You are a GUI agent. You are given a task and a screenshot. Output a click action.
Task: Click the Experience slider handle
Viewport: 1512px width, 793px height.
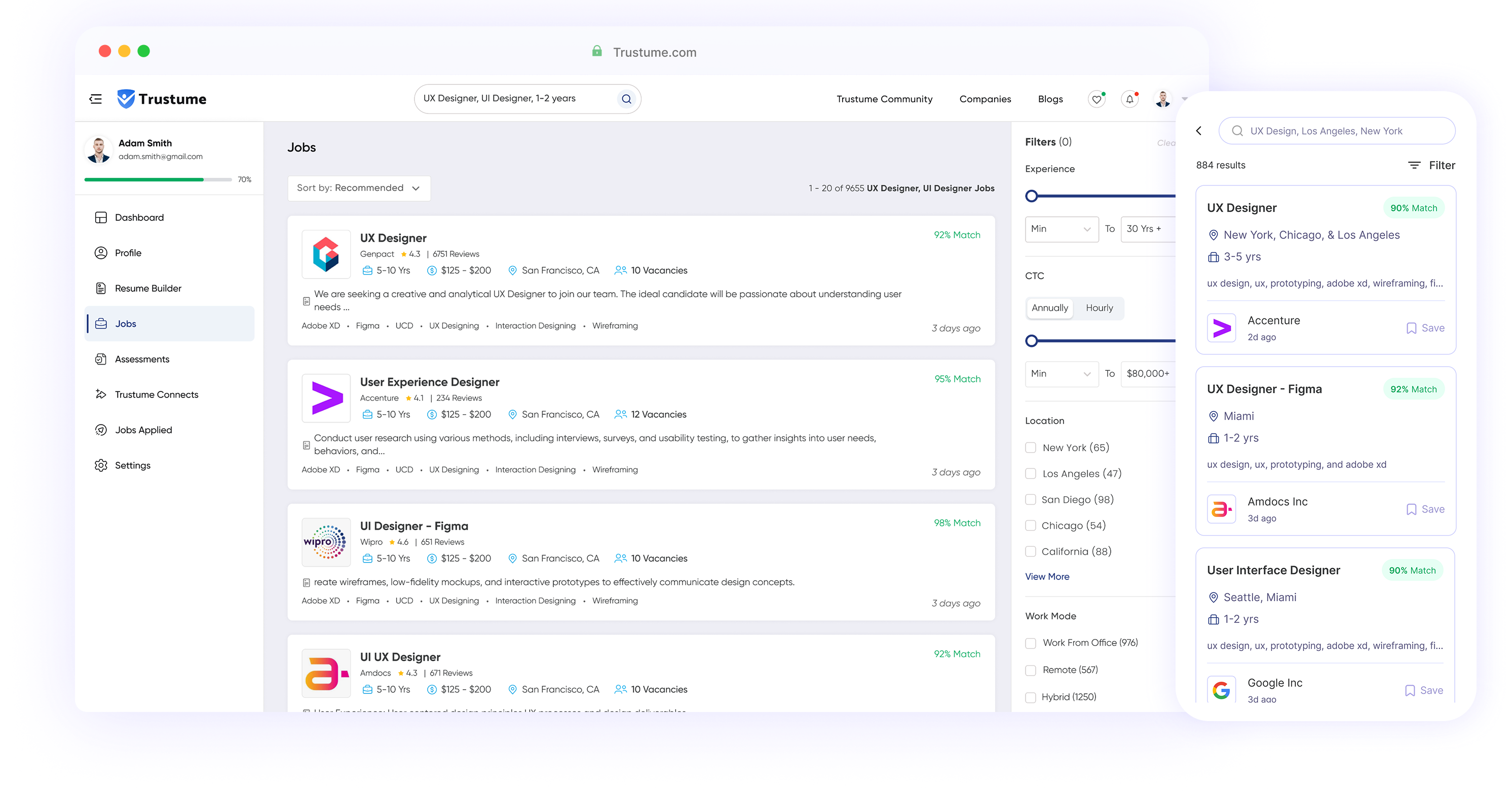1031,196
